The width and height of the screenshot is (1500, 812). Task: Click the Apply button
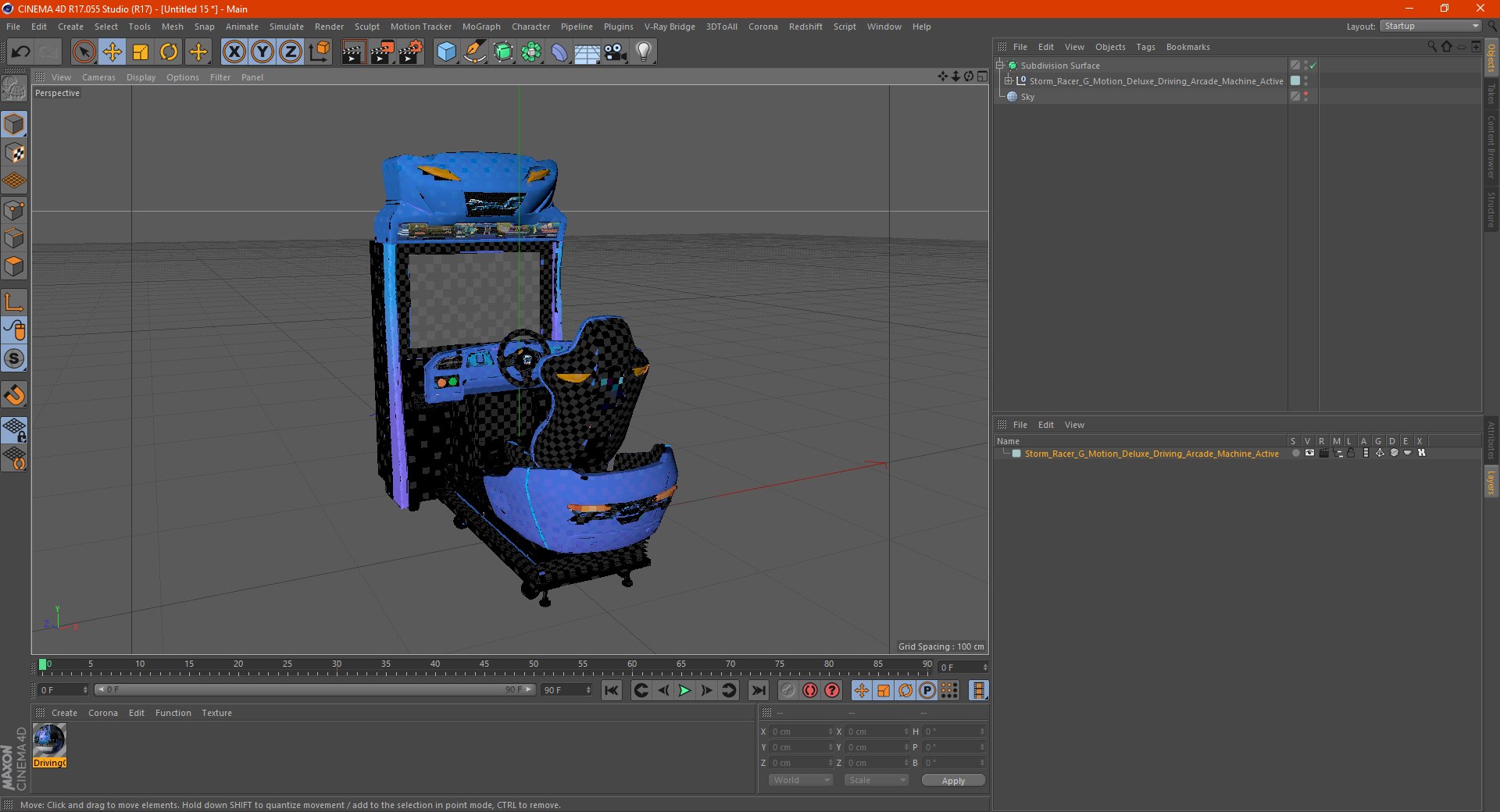(953, 780)
